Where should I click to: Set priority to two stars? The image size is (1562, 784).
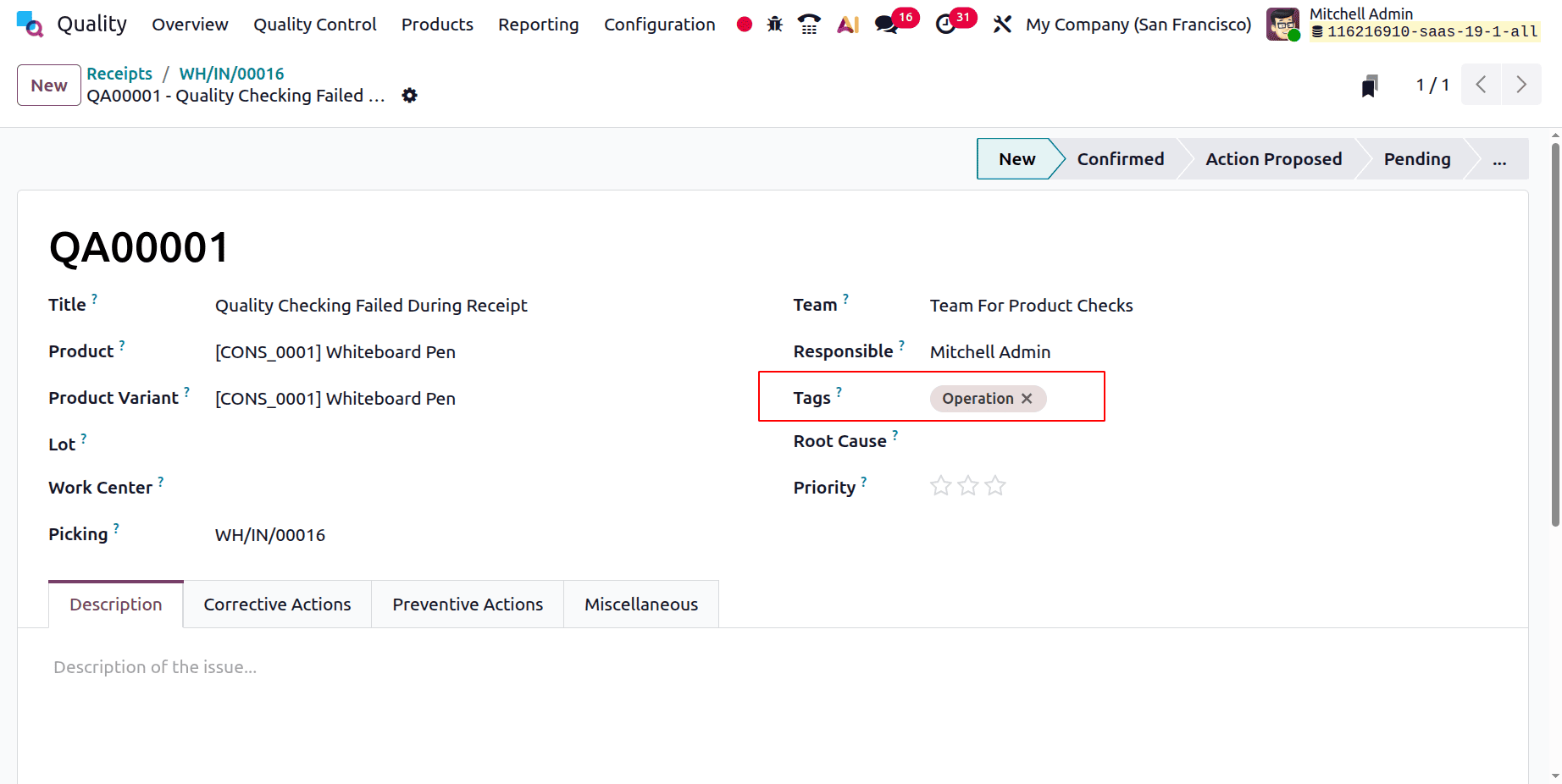pyautogui.click(x=967, y=486)
